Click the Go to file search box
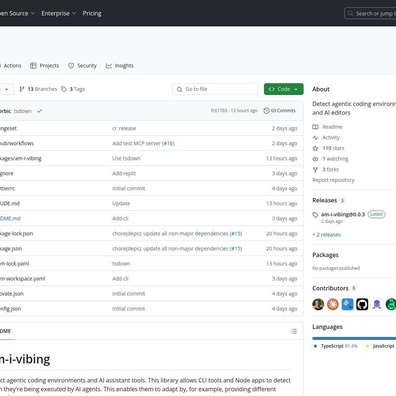 pos(215,89)
